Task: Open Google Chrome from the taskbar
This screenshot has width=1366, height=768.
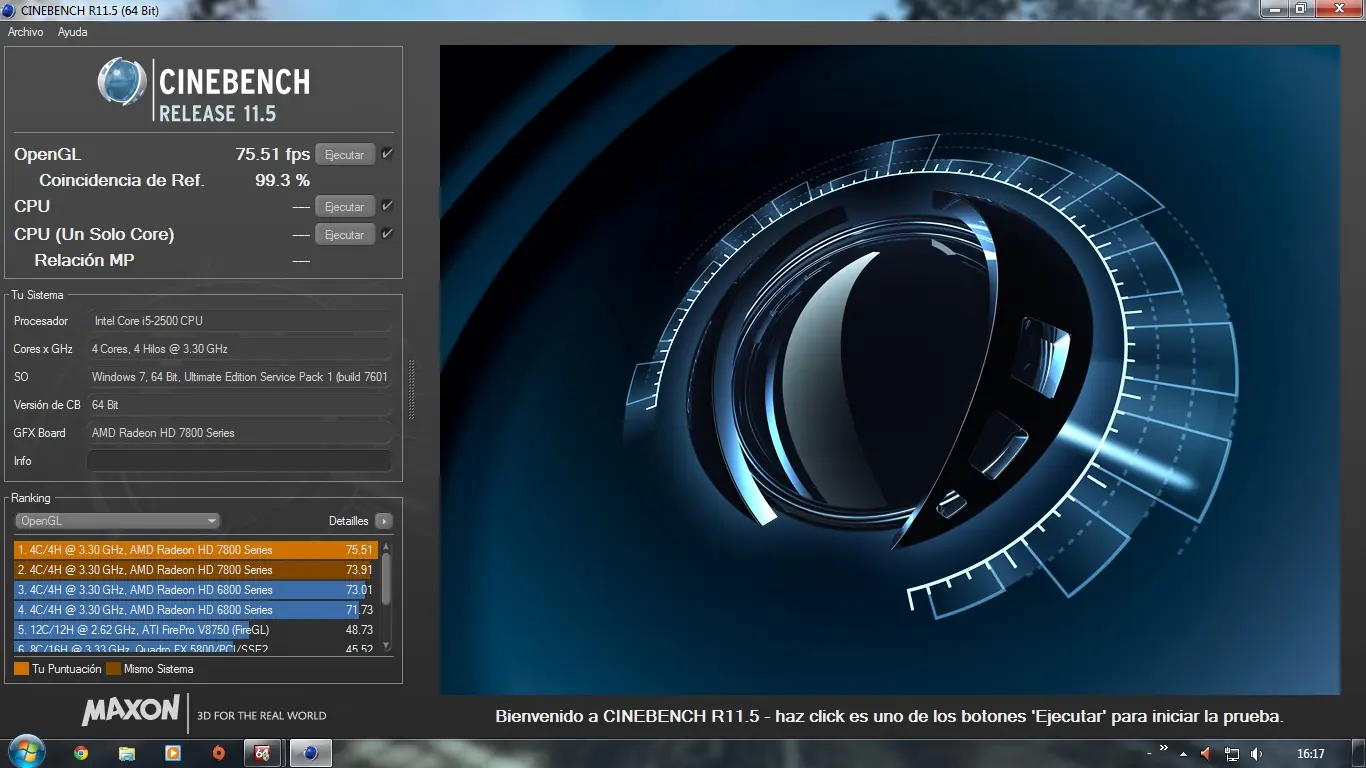Action: [x=81, y=753]
